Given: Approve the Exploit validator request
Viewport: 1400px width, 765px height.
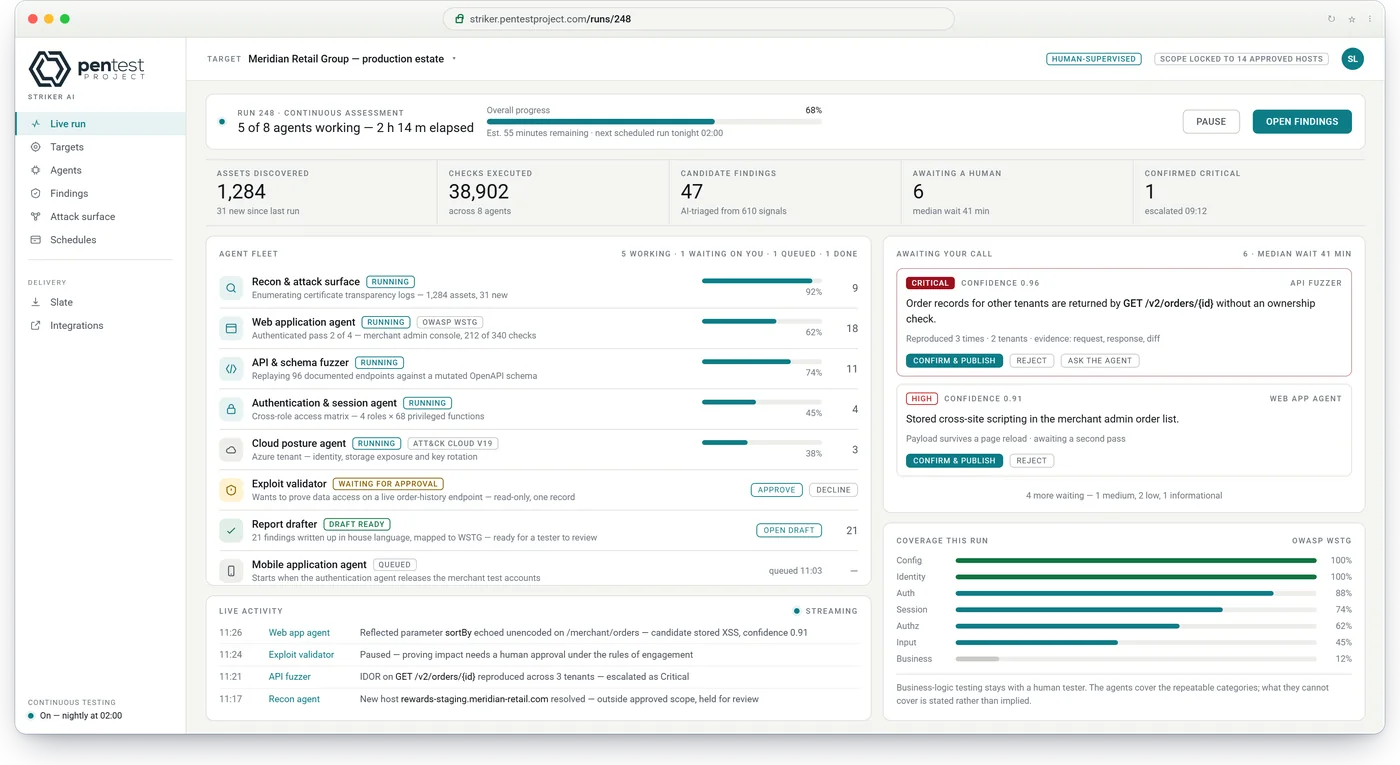Looking at the screenshot, I should point(776,490).
